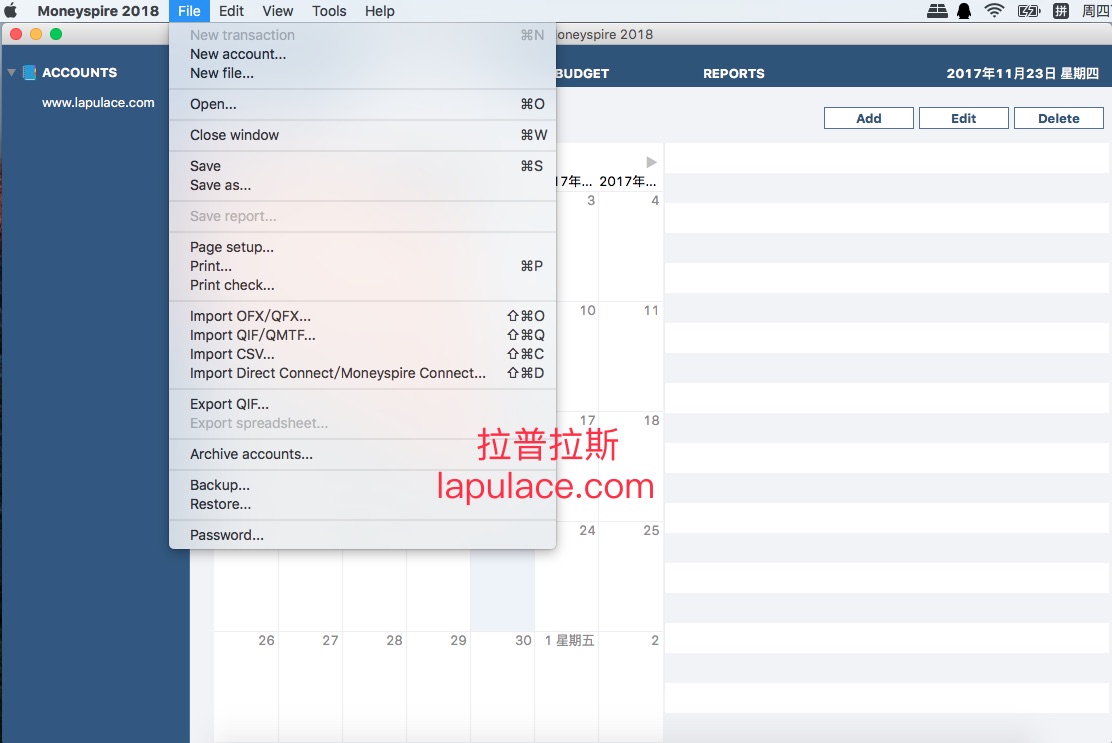Choose Backup... from File menu
The image size is (1112, 743).
click(x=362, y=485)
